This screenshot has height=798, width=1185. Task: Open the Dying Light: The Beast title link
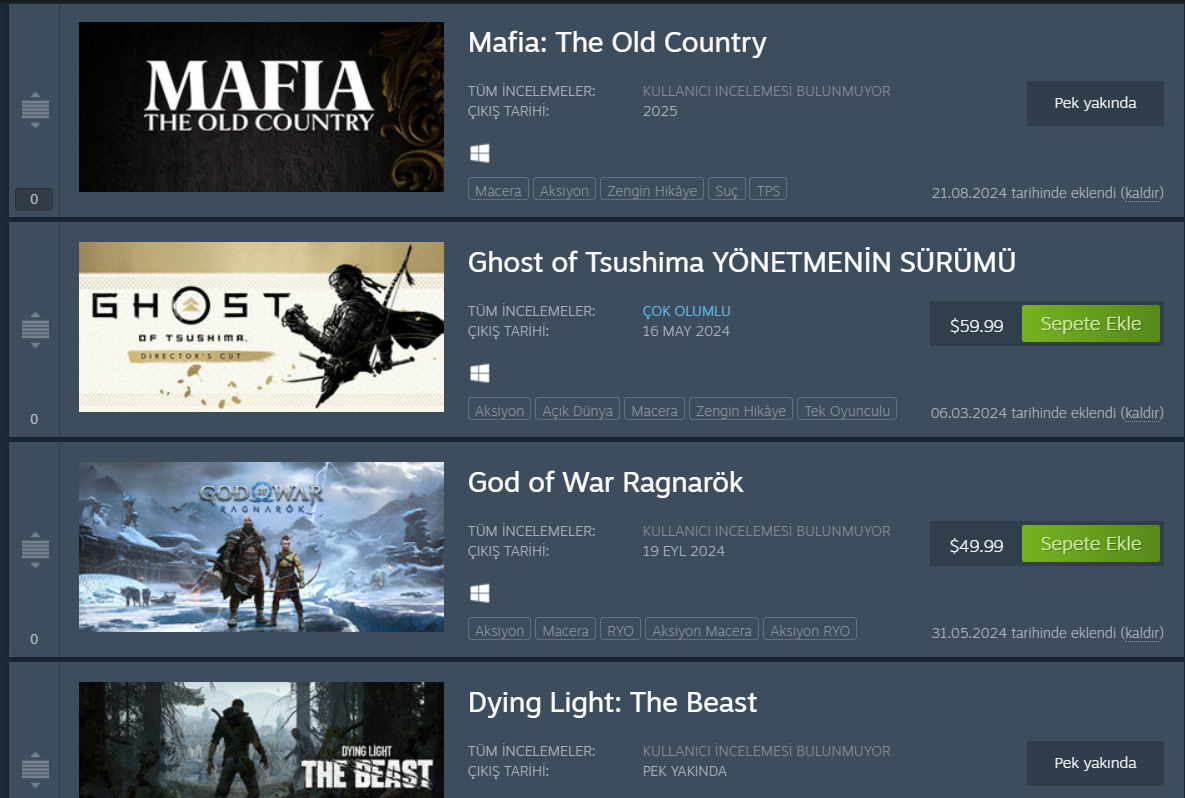coord(612,702)
